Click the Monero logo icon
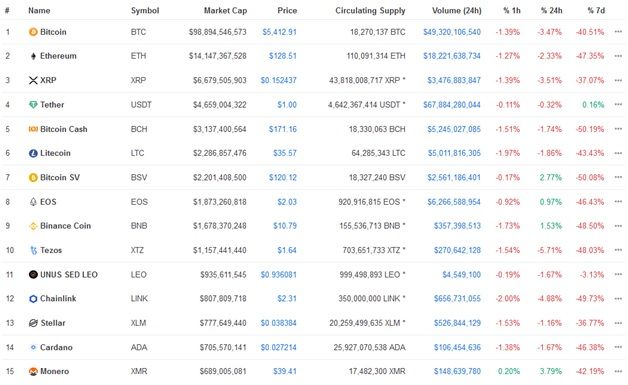The height and width of the screenshot is (385, 628). click(33, 371)
